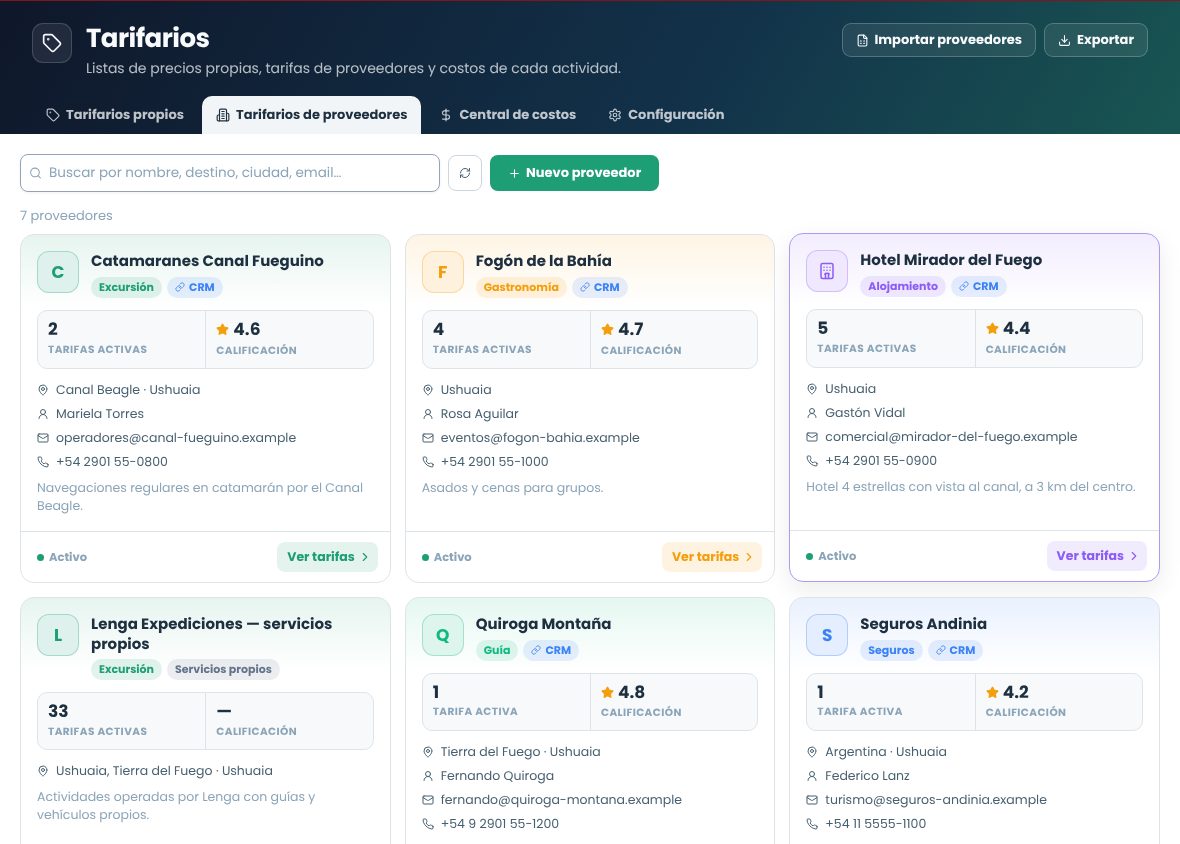Click the phone icon beside +54 9 2901 55-1200
Screen dimensions: 1180x844
pos(427,824)
